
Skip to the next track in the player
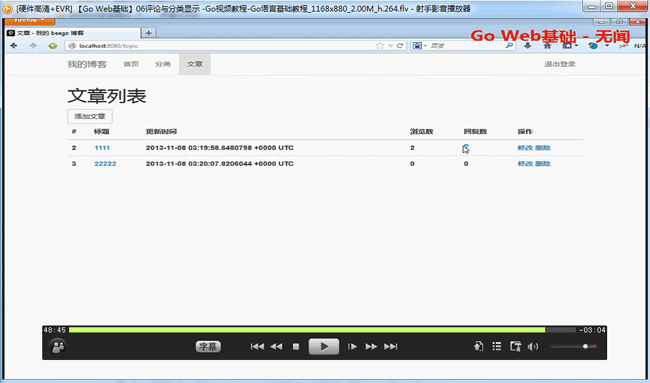(x=390, y=347)
